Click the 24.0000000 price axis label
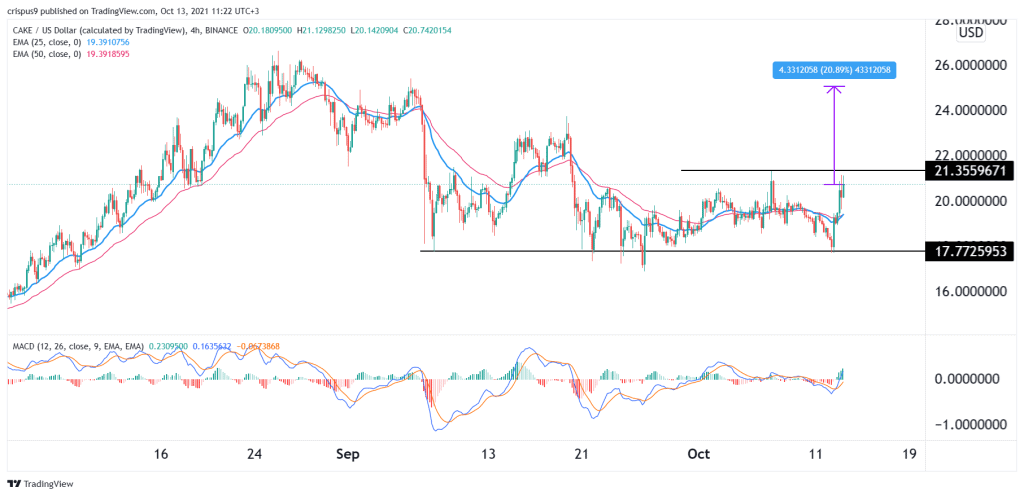Viewport: 1024px width, 496px height. pyautogui.click(x=970, y=111)
